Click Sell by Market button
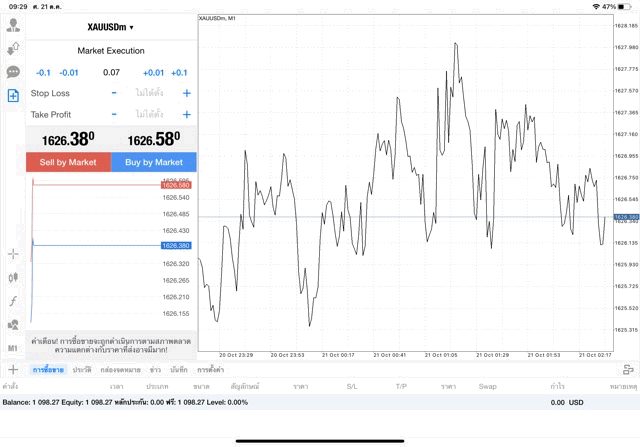This screenshot has width=640, height=447. coord(68,162)
